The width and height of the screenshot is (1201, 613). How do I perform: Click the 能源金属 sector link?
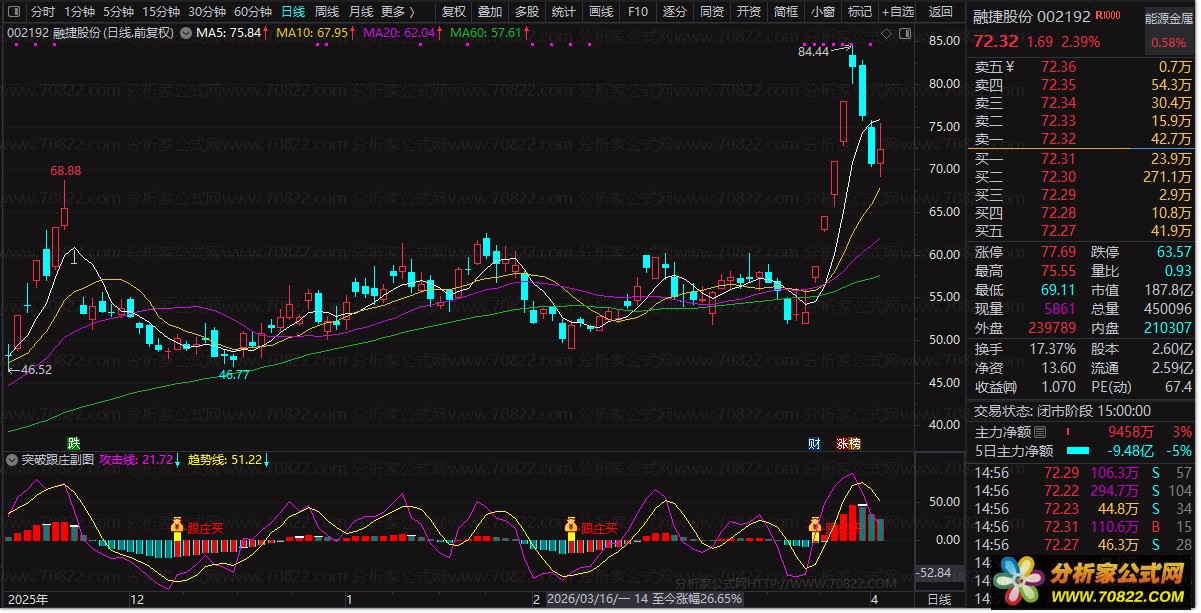pos(1169,18)
